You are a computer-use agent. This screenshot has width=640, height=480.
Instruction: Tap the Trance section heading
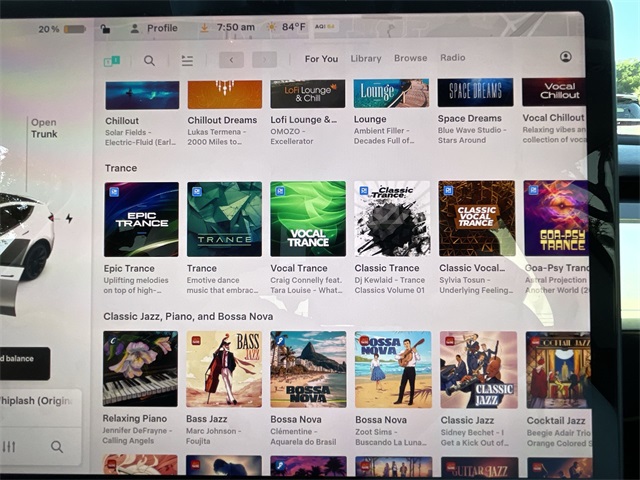coord(121,168)
